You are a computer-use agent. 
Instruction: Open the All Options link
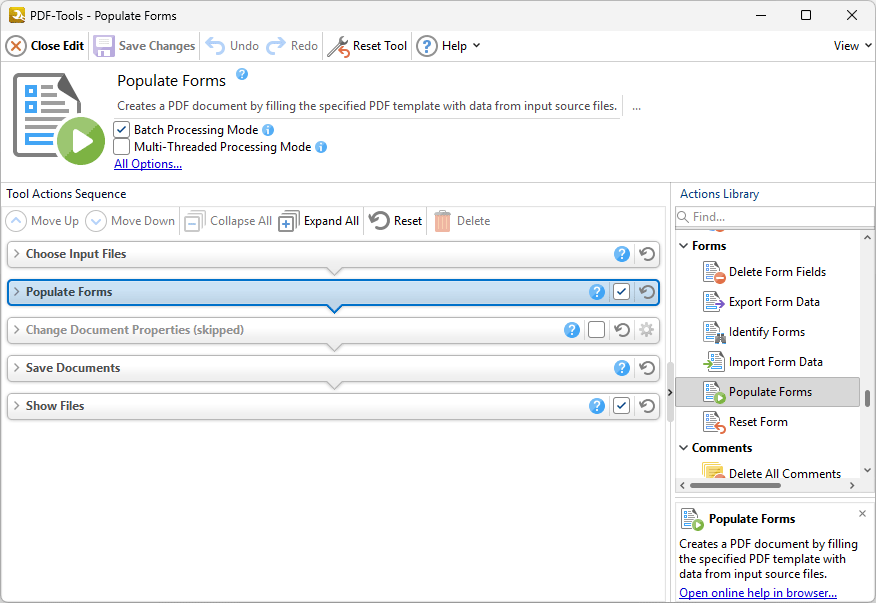(x=148, y=163)
